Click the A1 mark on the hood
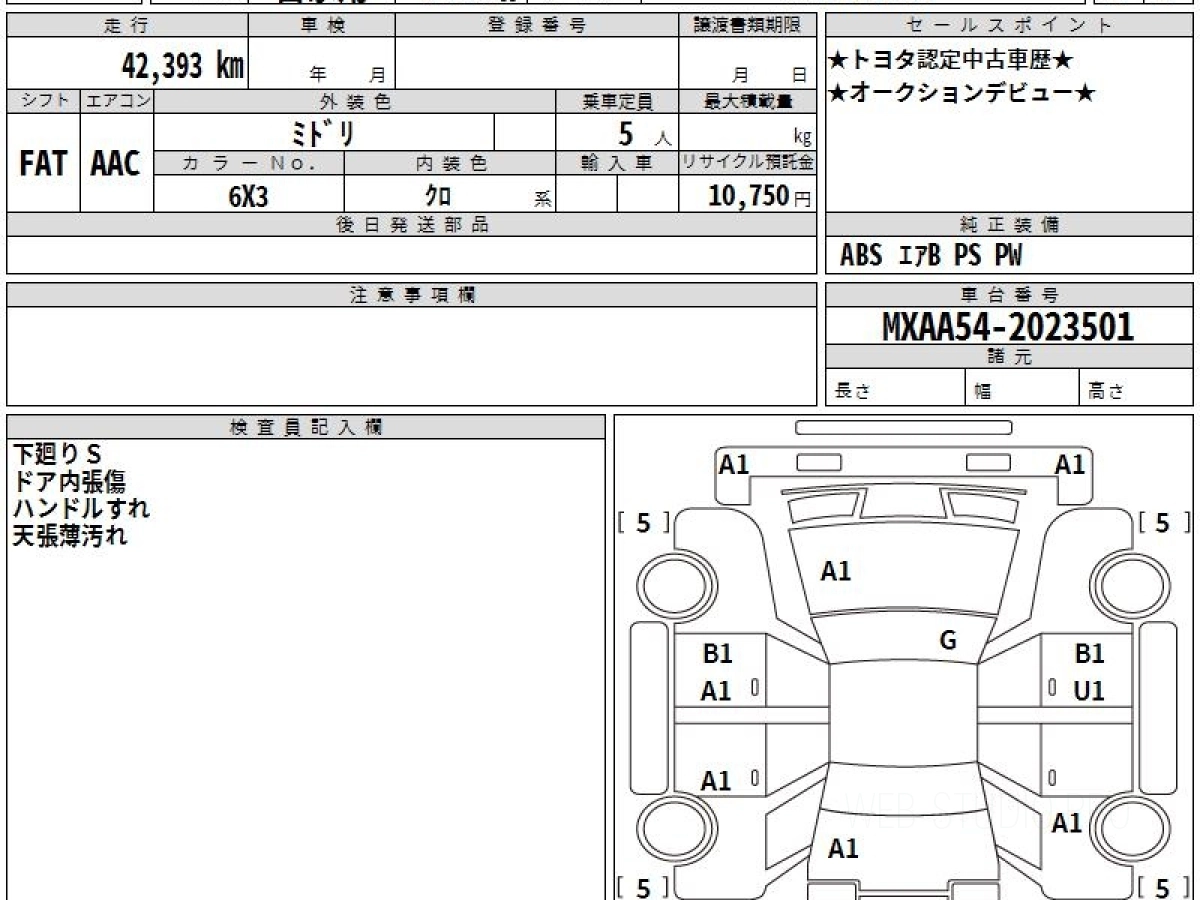Screen dimensions: 1200x900 [x=836, y=572]
